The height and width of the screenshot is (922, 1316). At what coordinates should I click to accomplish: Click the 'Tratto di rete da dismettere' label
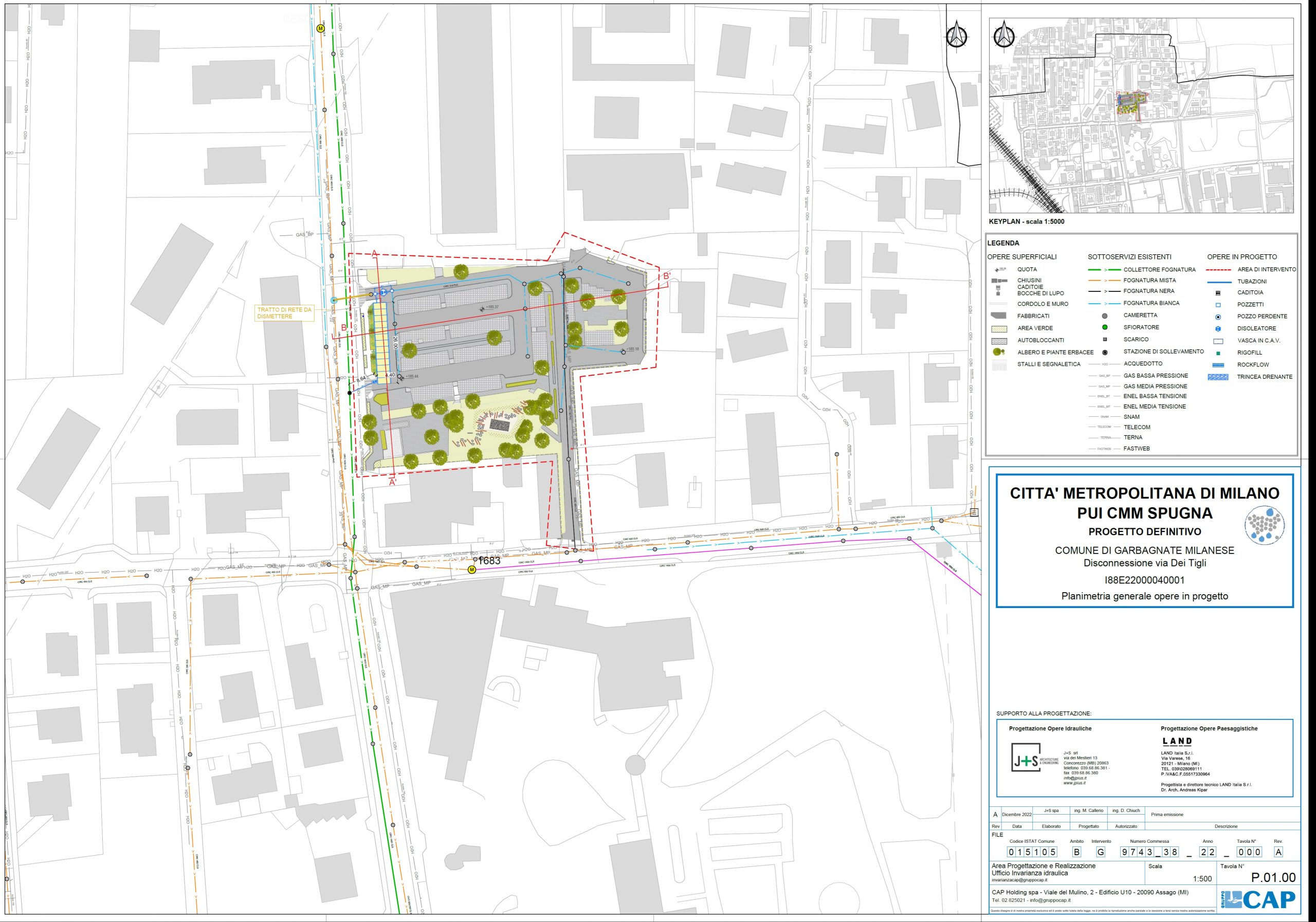click(284, 313)
